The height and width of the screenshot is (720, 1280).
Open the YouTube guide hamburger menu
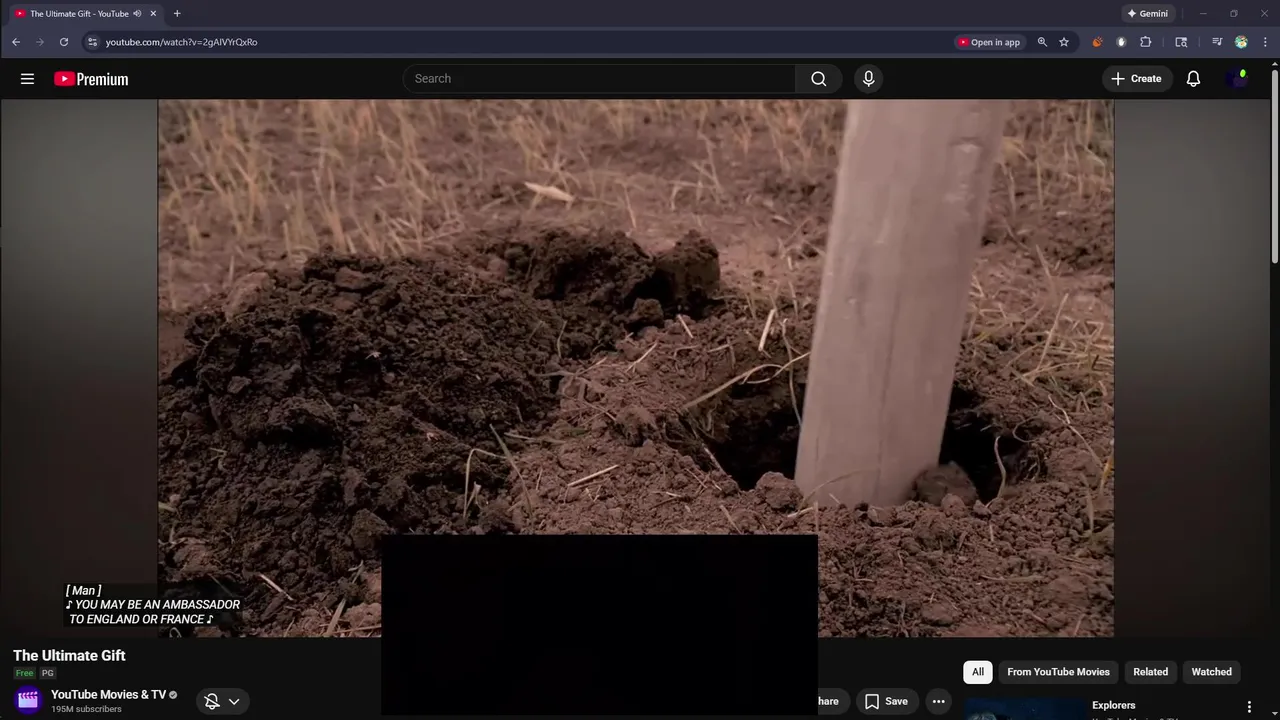coord(27,79)
